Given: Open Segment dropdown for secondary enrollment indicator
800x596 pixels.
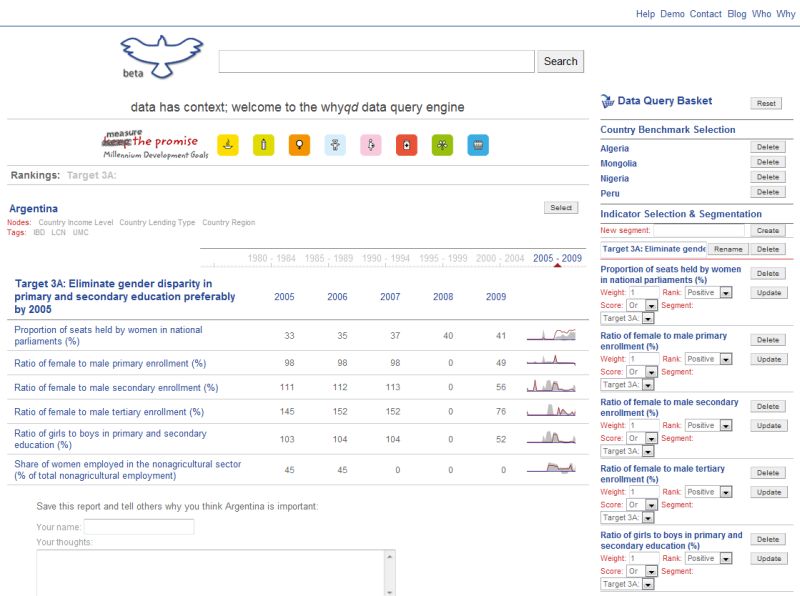Looking at the screenshot, I should [x=627, y=451].
